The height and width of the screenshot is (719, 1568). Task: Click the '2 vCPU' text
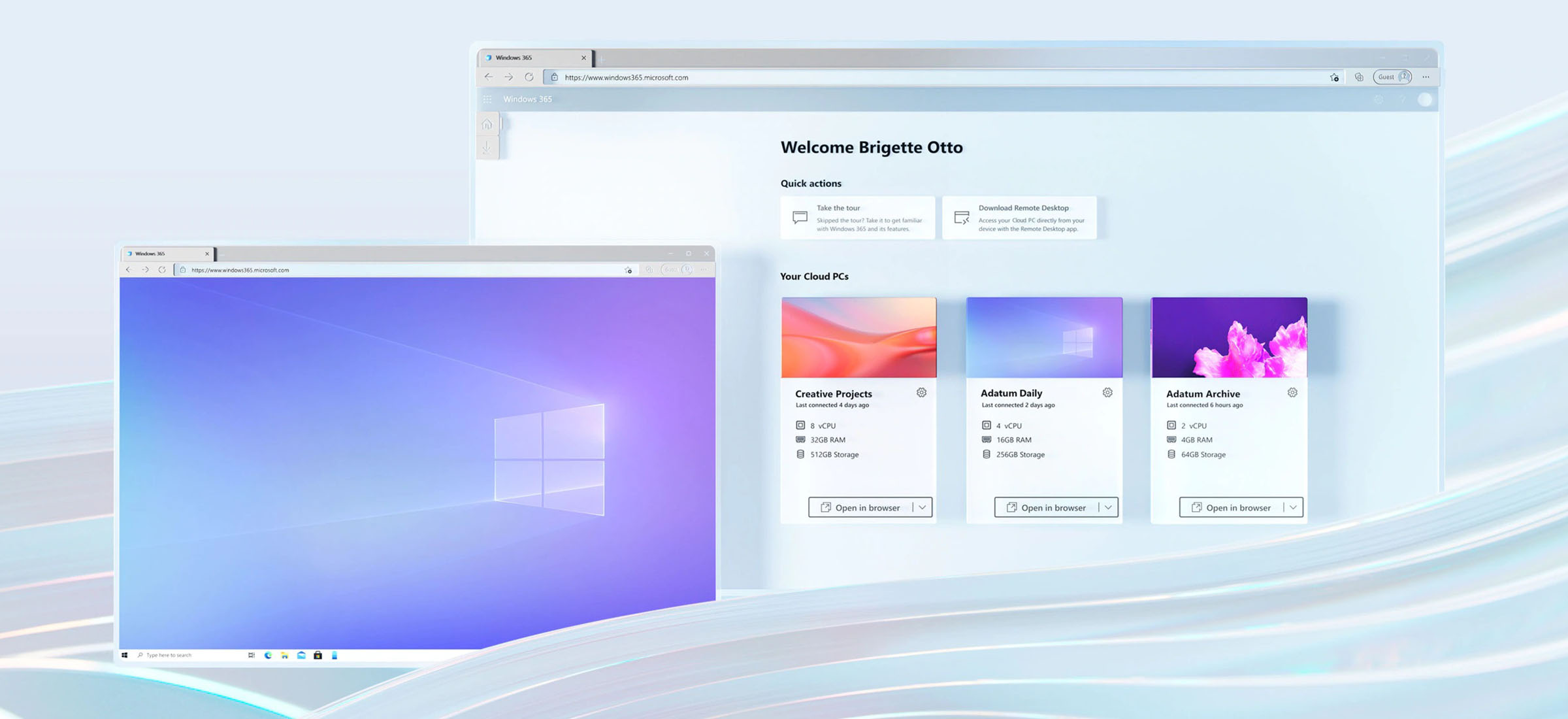coord(1194,426)
